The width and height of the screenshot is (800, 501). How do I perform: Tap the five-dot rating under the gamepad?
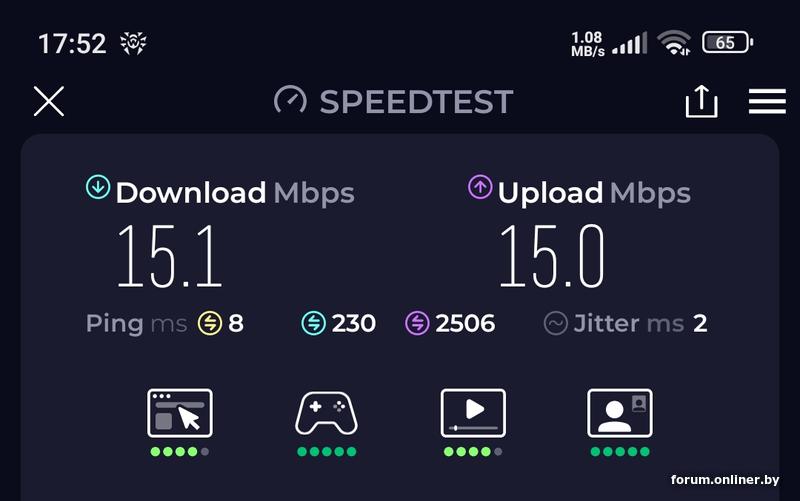(327, 452)
